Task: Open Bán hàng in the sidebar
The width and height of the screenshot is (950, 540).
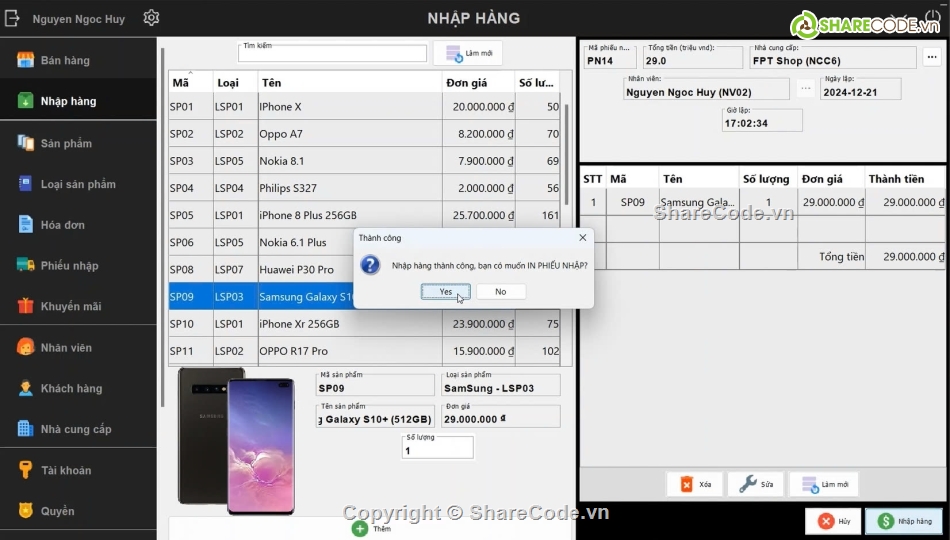Action: click(x=78, y=60)
